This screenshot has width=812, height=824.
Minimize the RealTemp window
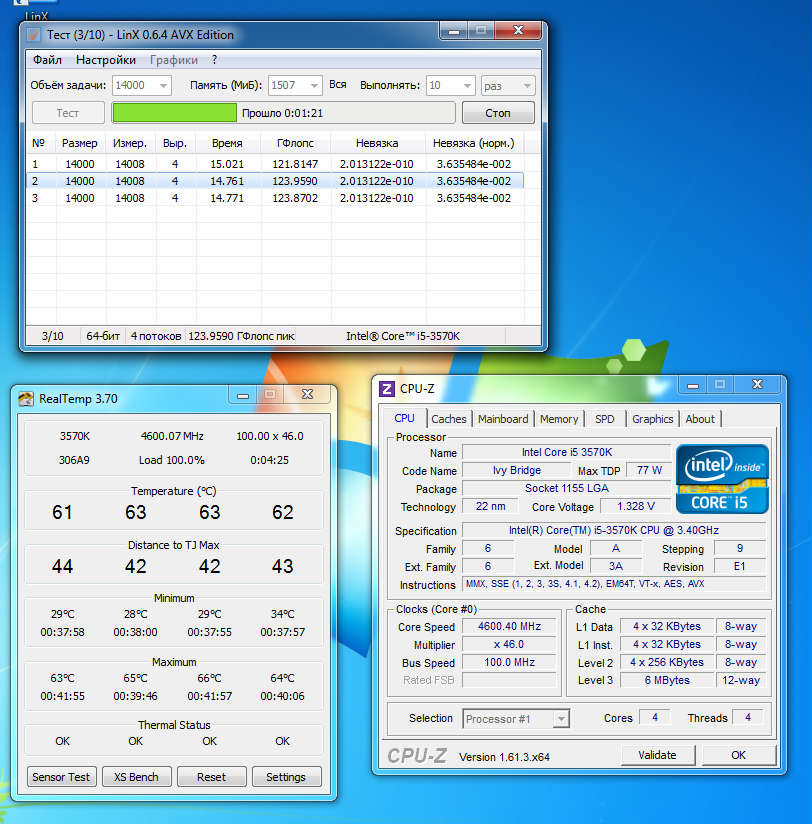242,395
